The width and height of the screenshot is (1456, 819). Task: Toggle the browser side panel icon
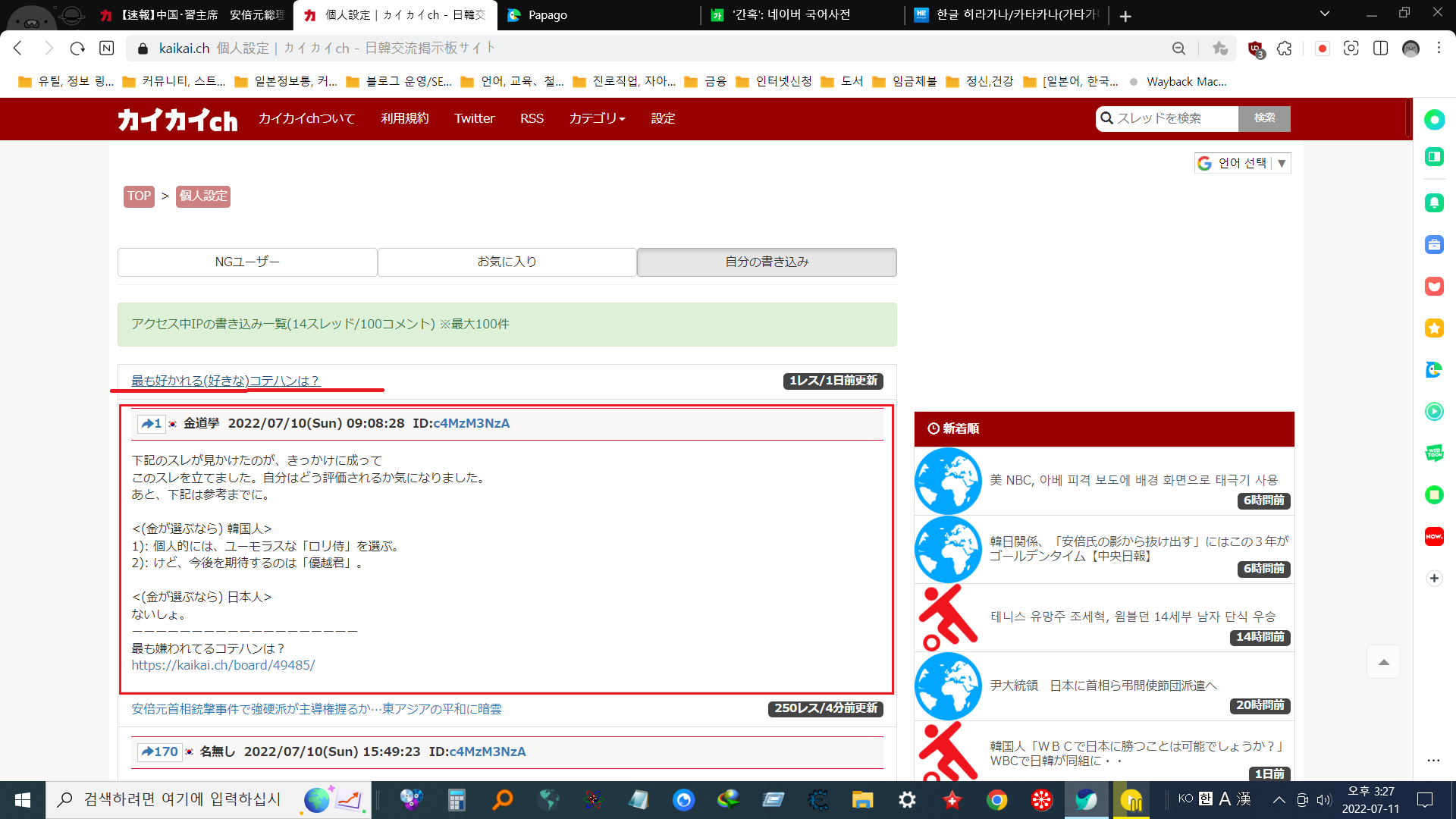point(1380,49)
